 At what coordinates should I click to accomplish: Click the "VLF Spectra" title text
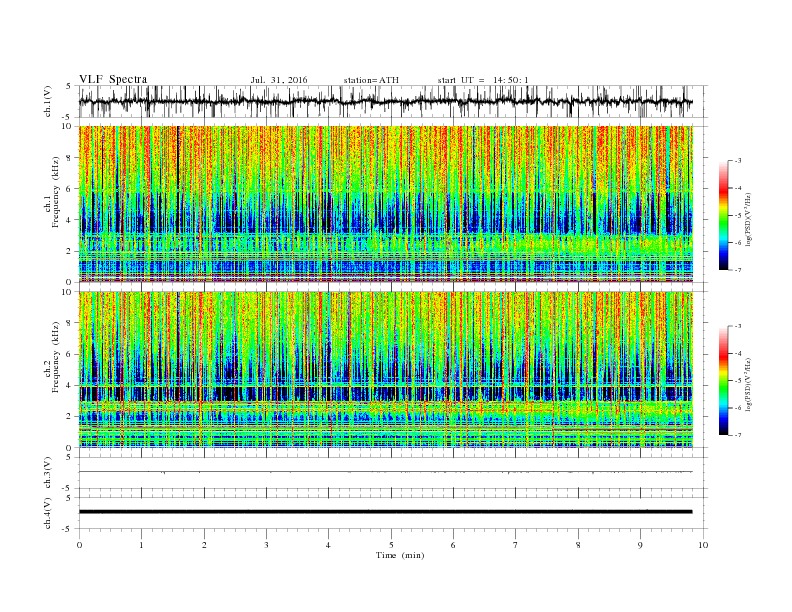pyautogui.click(x=113, y=79)
